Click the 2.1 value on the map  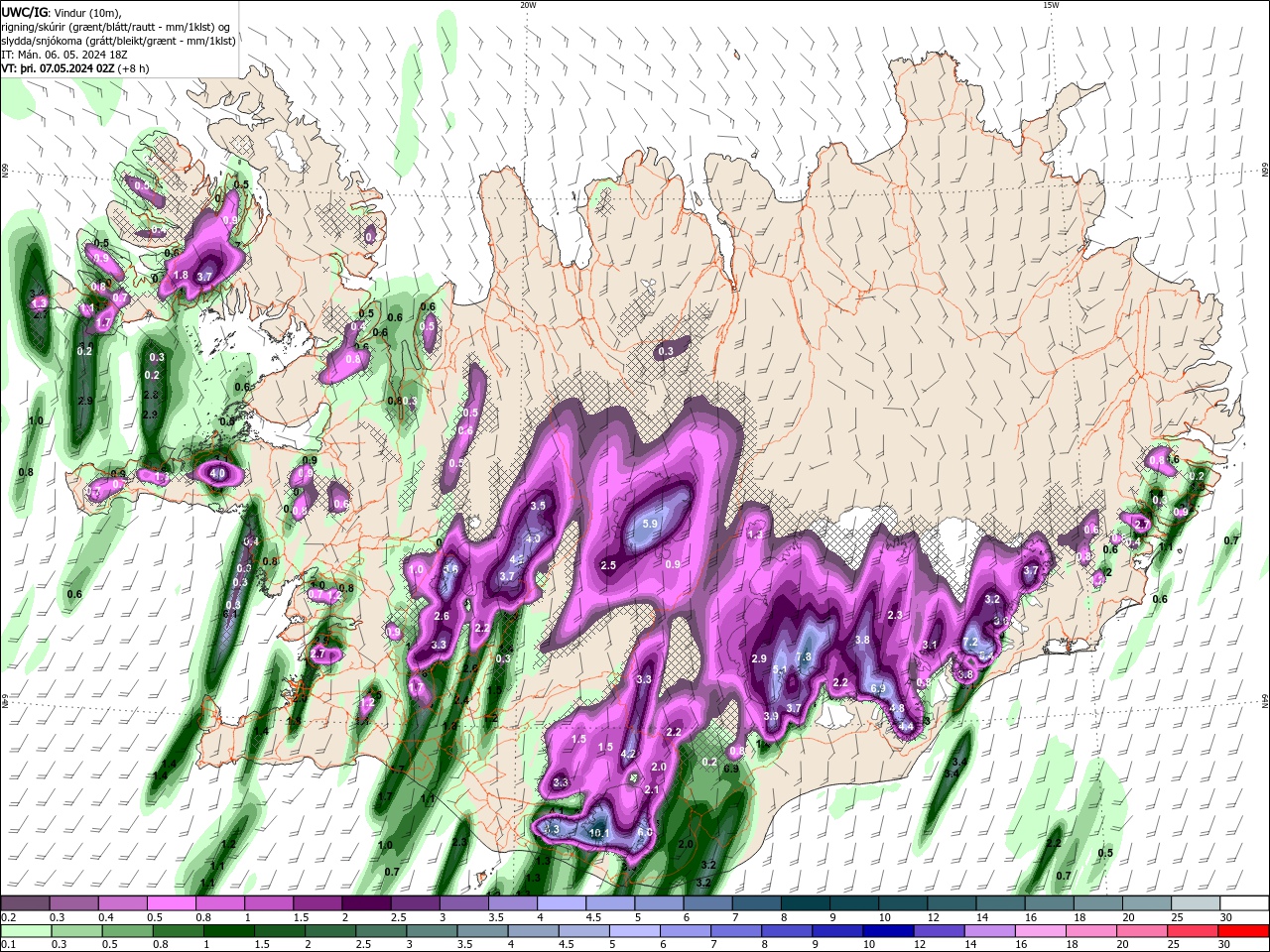point(652,790)
